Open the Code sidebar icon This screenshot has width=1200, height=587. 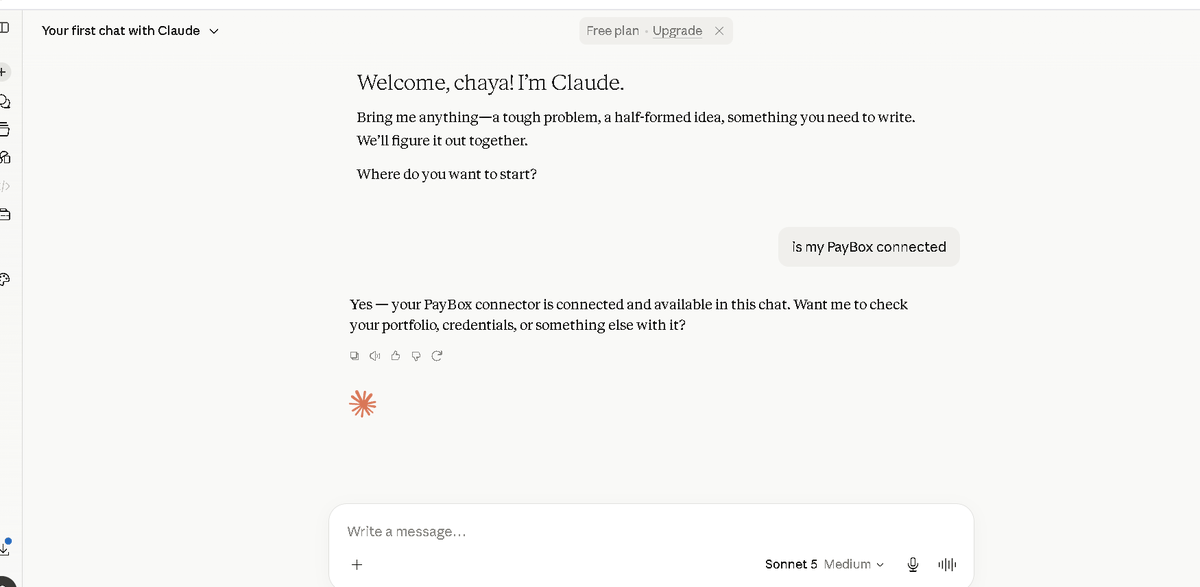coord(4,185)
